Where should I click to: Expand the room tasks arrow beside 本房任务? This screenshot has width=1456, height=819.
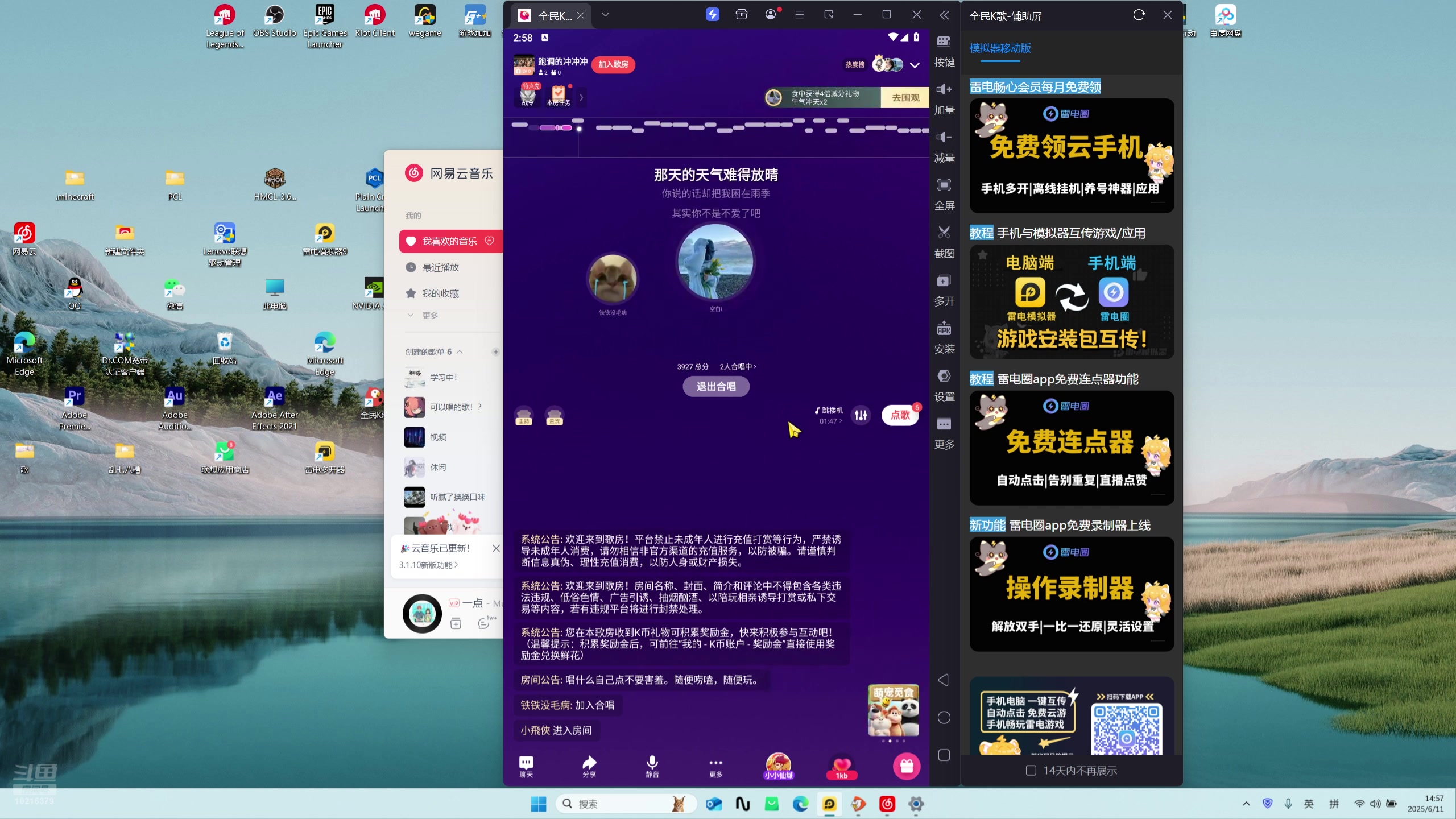(581, 97)
